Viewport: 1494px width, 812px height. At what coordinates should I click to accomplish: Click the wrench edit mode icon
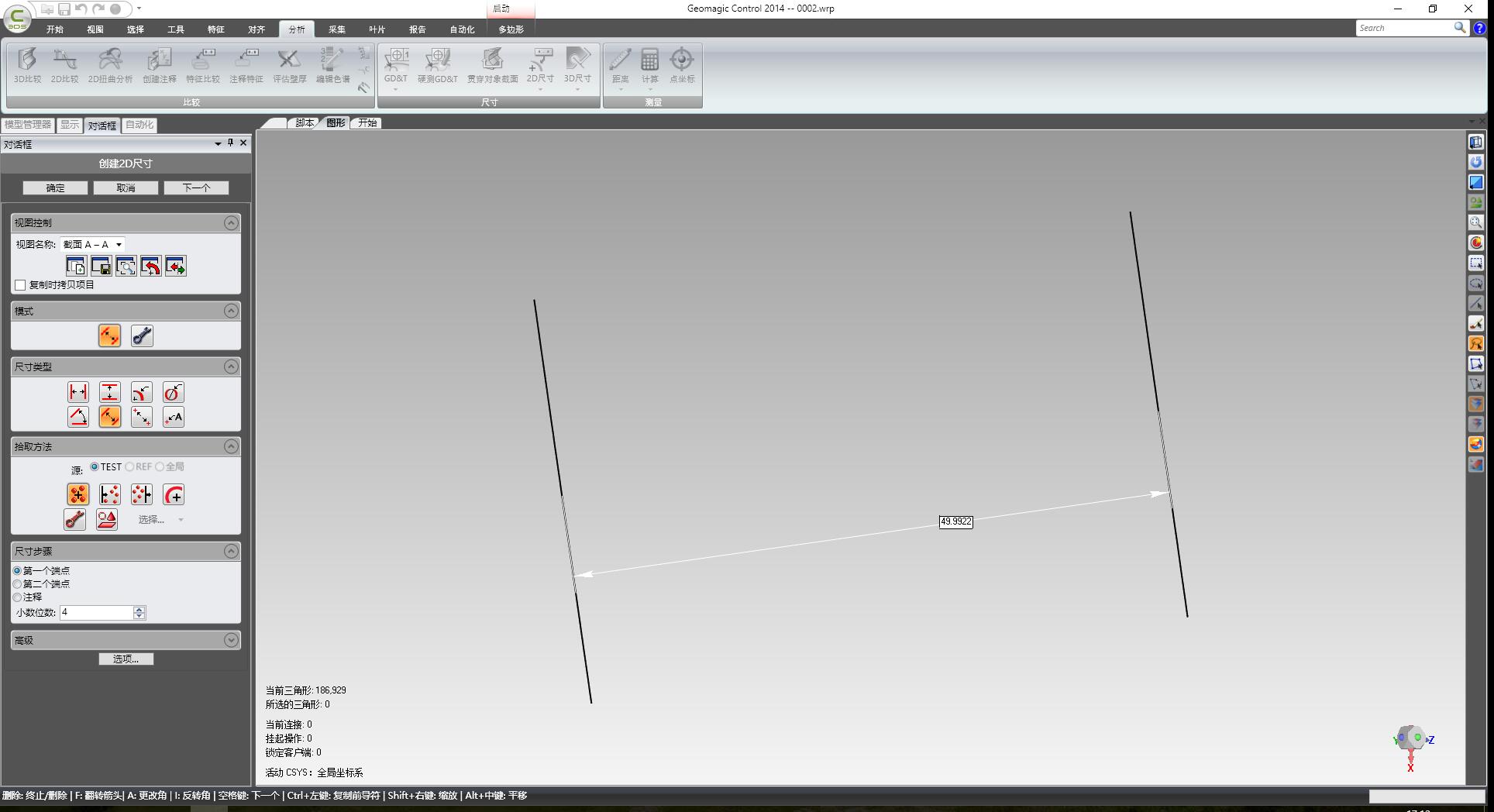tap(142, 335)
